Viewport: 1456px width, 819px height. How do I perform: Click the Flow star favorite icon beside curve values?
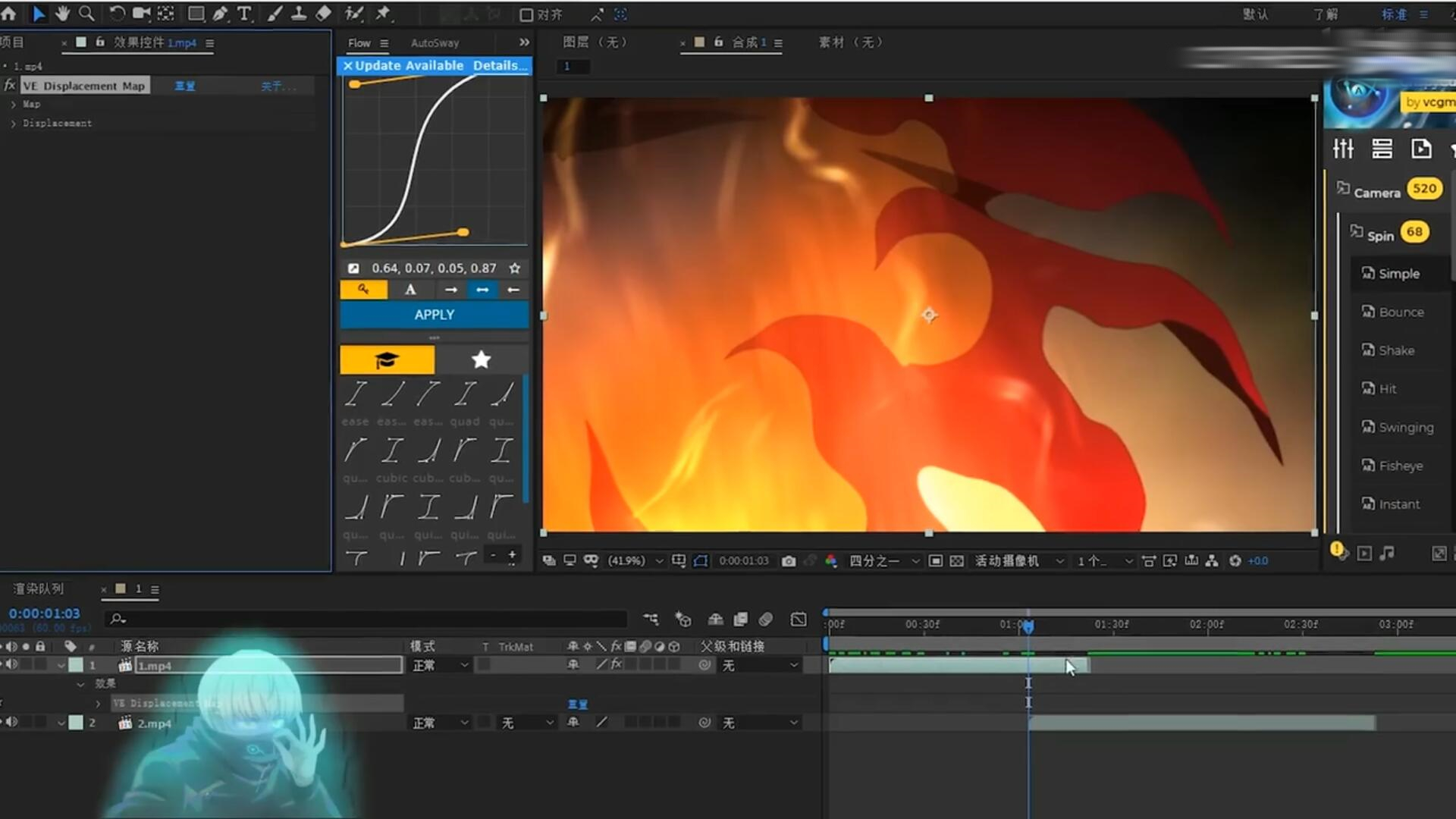point(515,268)
